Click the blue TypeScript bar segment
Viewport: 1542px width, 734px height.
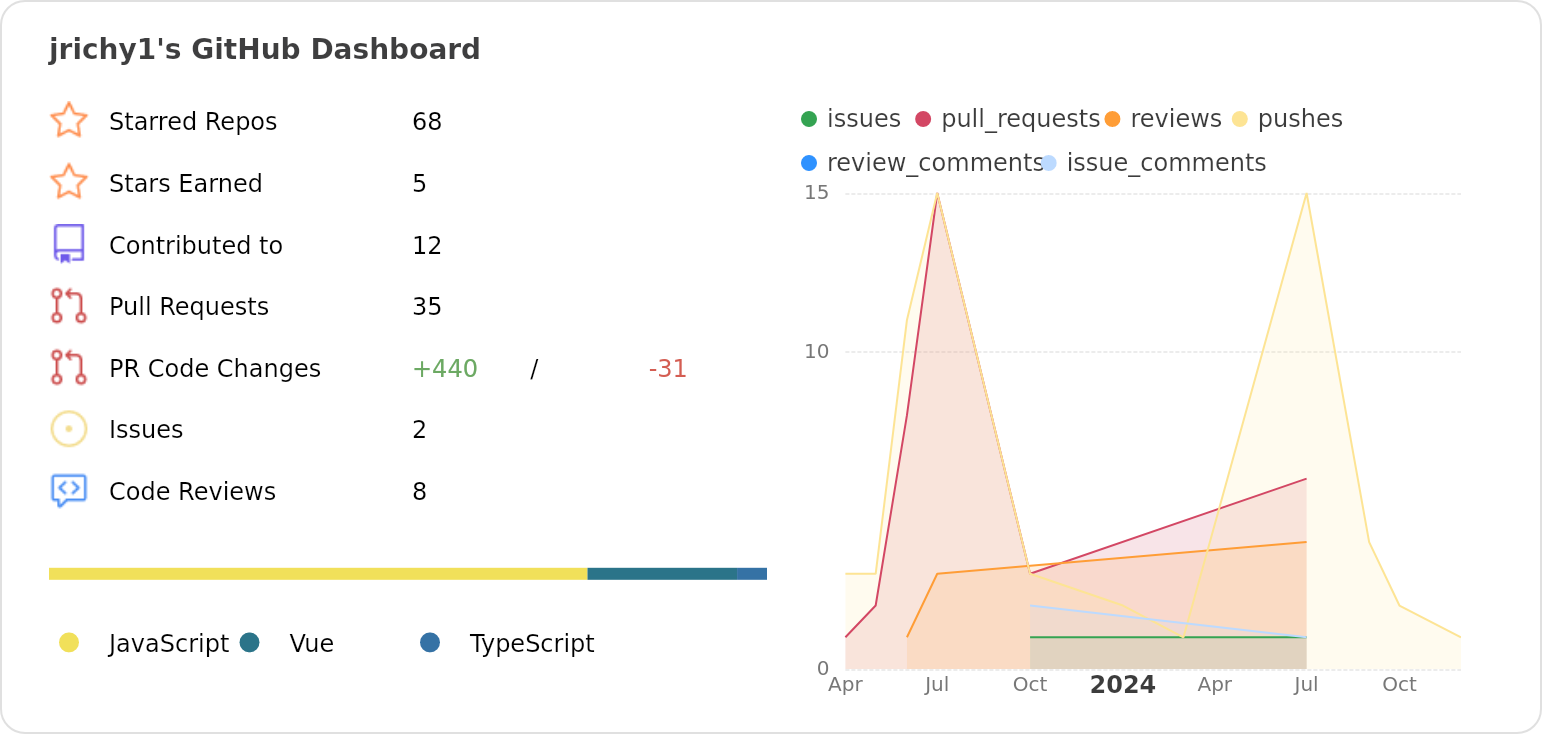coord(752,574)
